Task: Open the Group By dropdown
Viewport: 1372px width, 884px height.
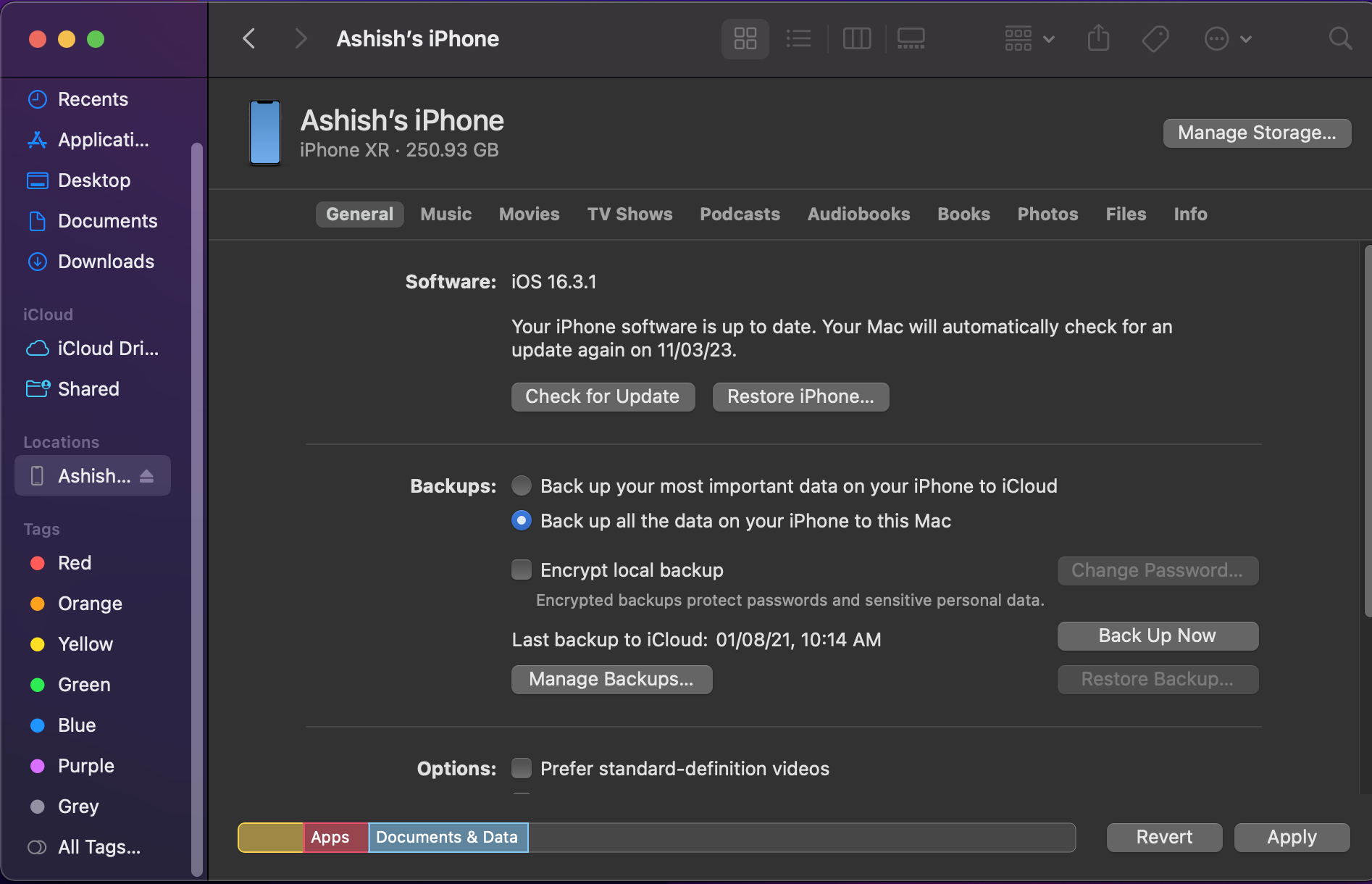Action: point(1029,38)
